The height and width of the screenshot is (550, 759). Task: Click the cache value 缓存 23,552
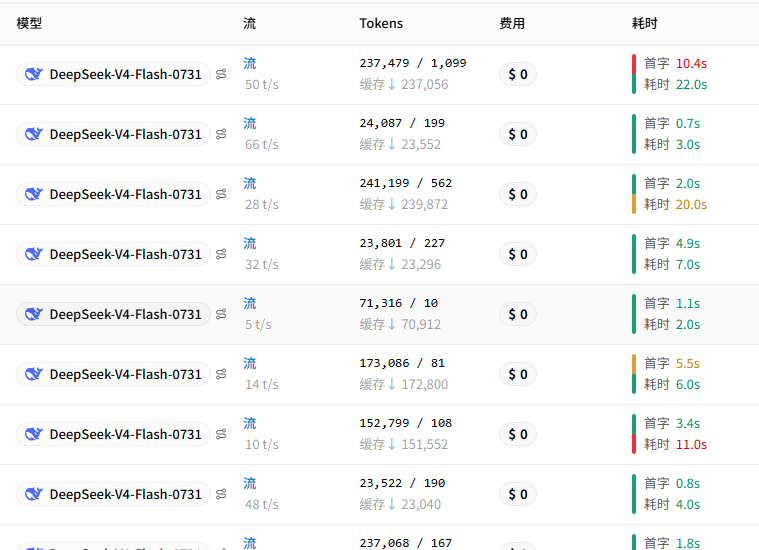tap(400, 145)
